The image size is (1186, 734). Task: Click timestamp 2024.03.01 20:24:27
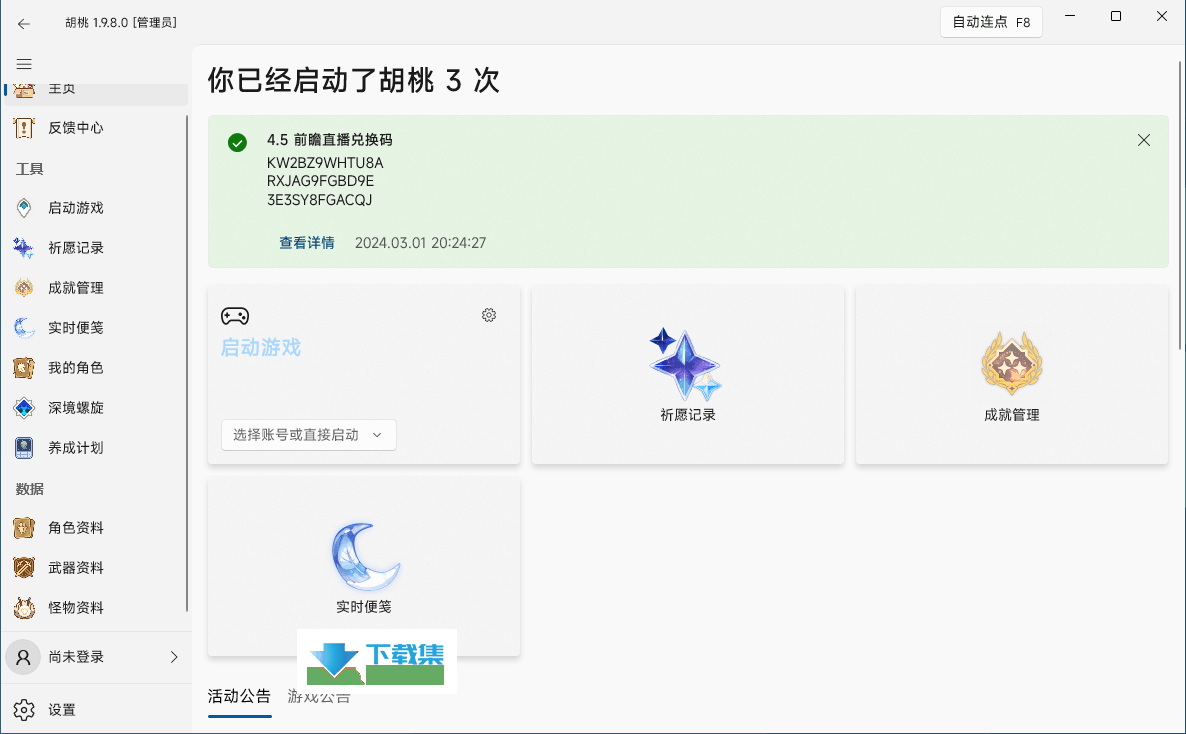coord(421,243)
